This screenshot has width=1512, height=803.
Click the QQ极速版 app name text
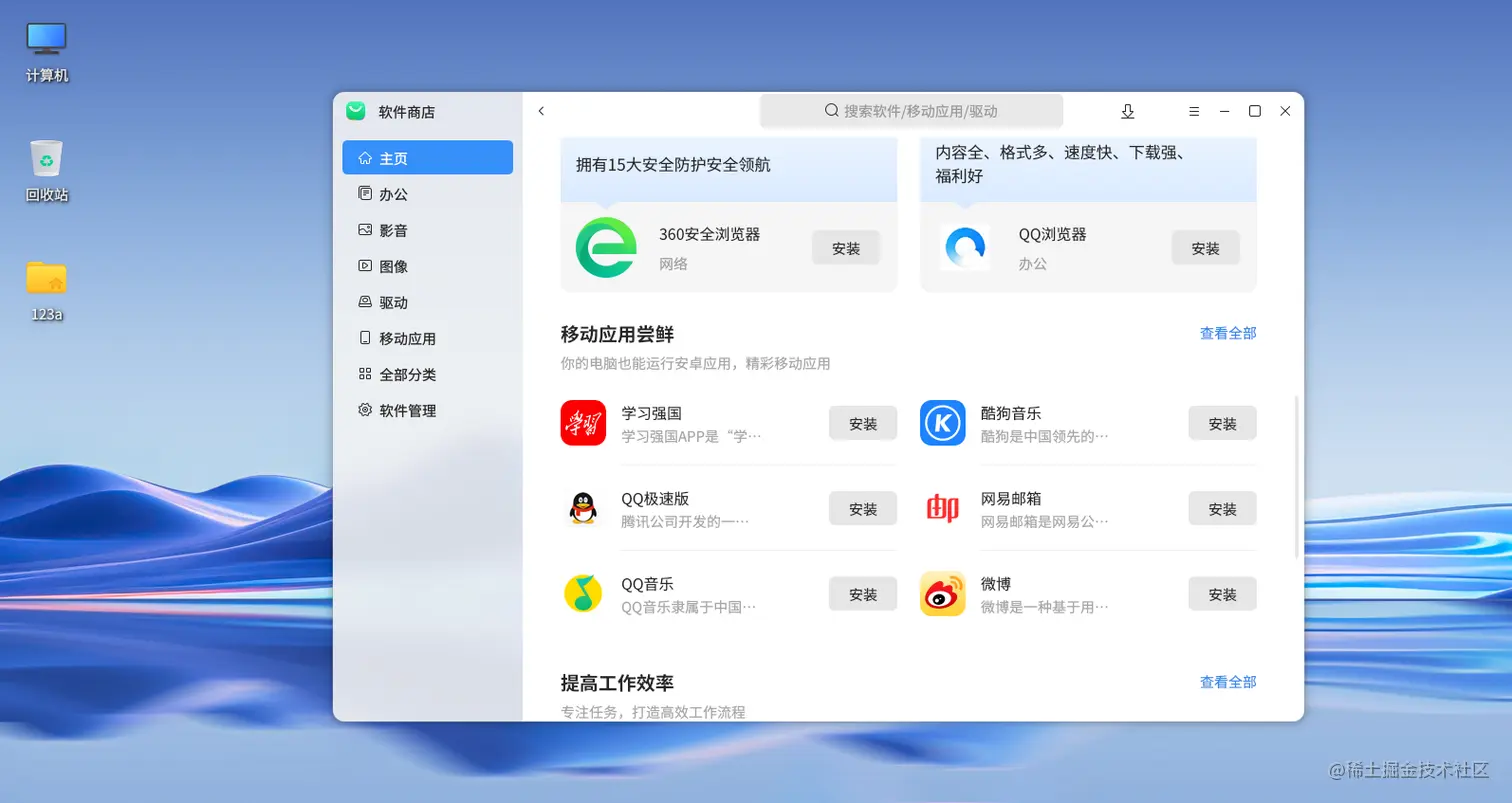tap(655, 498)
